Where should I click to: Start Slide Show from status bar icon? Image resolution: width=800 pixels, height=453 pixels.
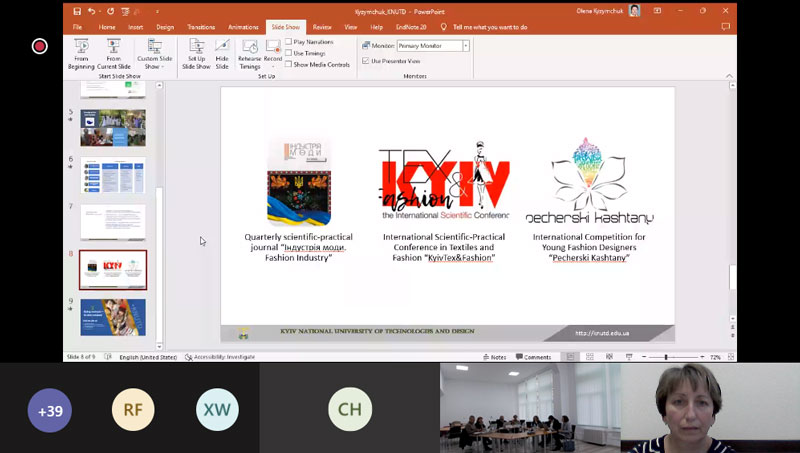point(629,357)
